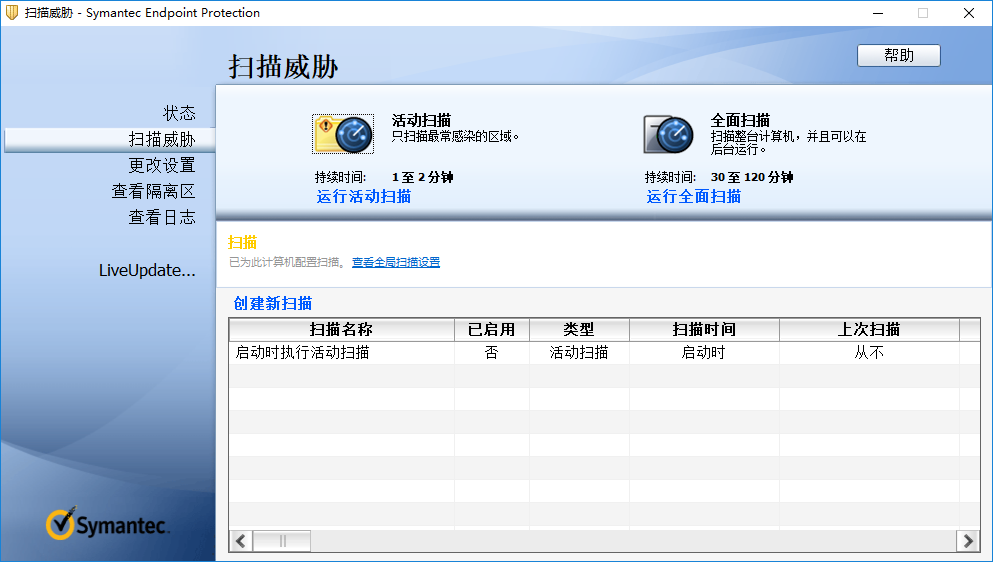Click the left scroll arrow of table
The height and width of the screenshot is (562, 993).
tap(241, 541)
